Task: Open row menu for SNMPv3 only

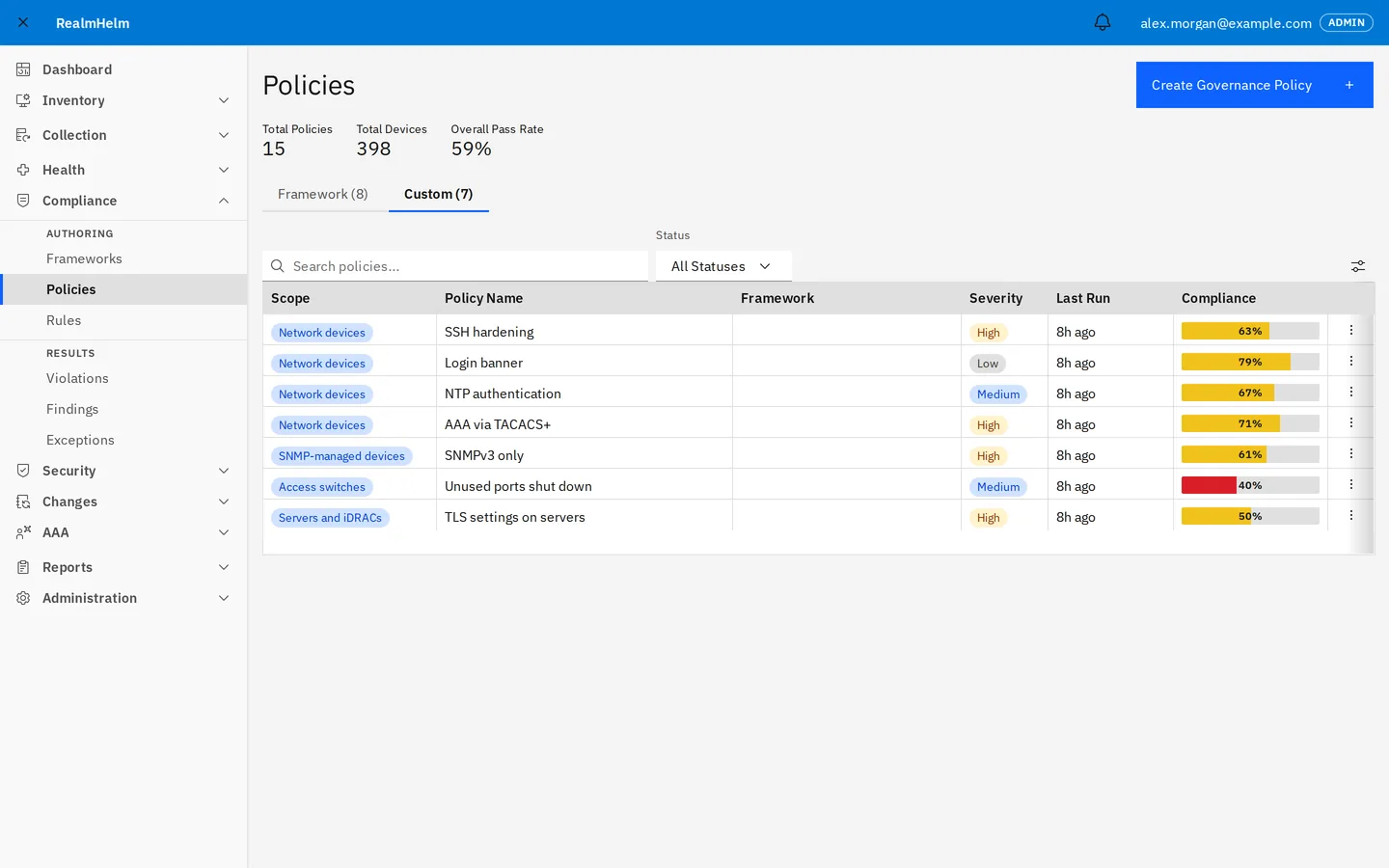Action: coord(1351,454)
